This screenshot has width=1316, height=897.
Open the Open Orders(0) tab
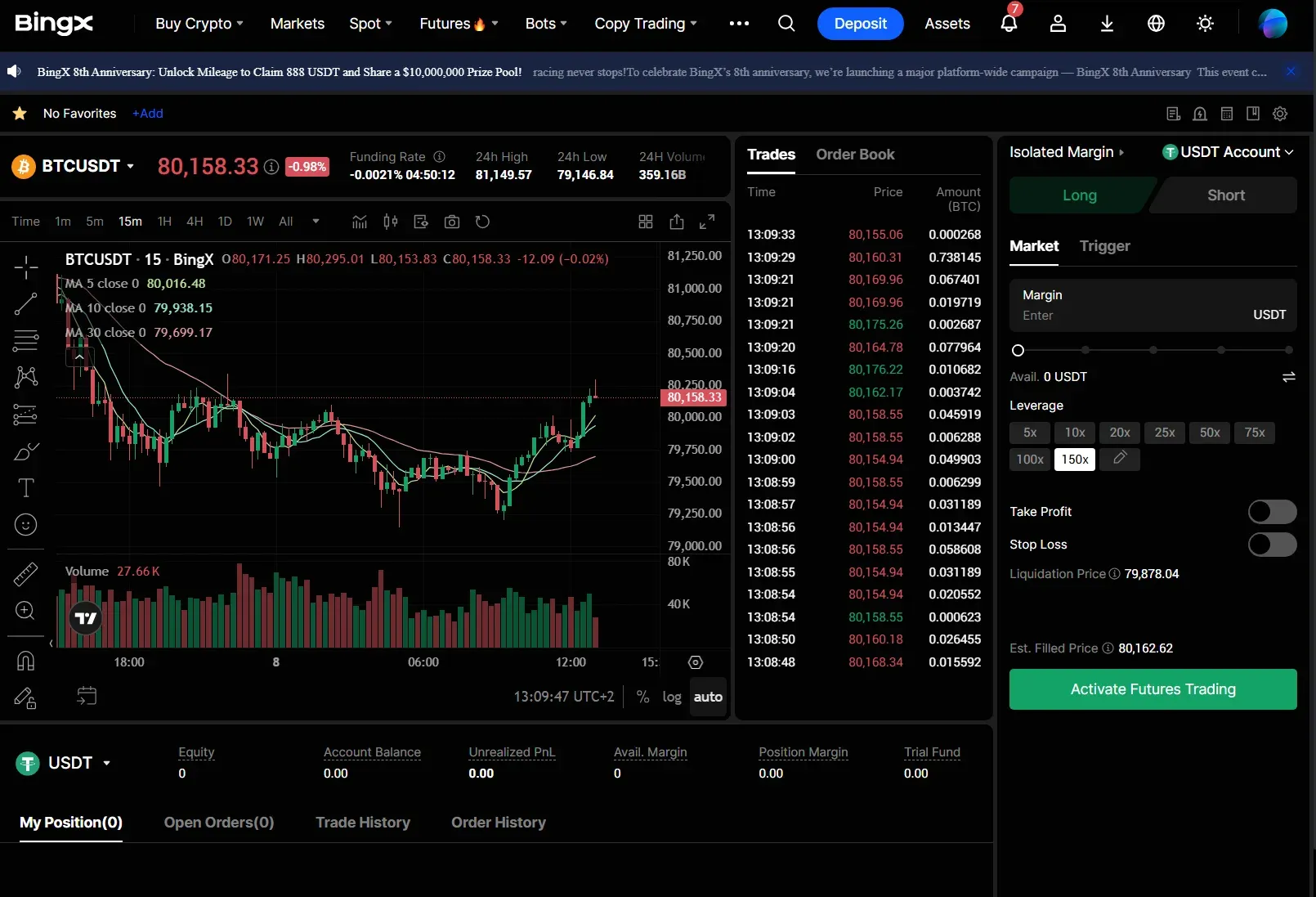(x=219, y=823)
